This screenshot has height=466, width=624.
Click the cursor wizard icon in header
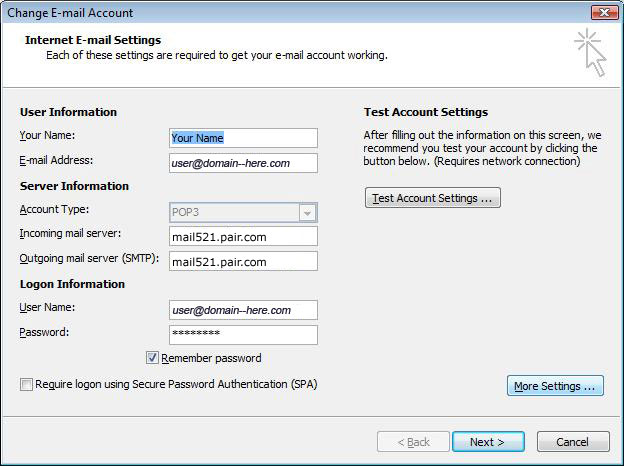(x=591, y=52)
